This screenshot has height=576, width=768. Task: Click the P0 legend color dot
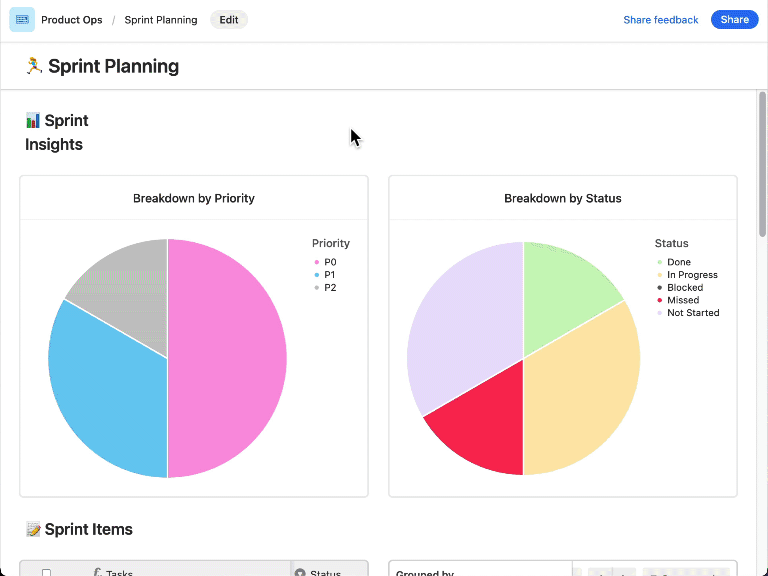tap(317, 263)
